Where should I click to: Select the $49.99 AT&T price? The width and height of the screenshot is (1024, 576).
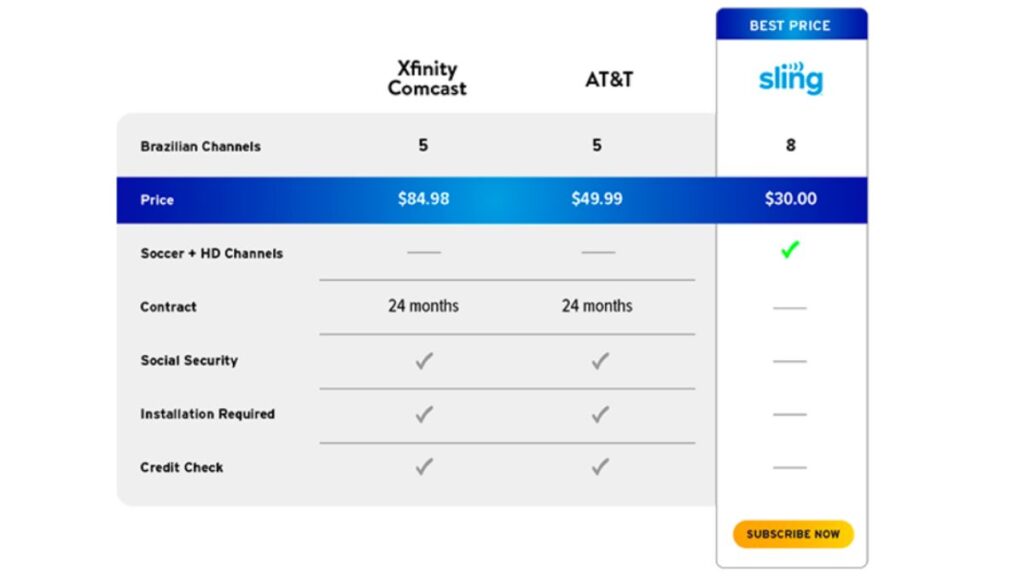point(597,199)
